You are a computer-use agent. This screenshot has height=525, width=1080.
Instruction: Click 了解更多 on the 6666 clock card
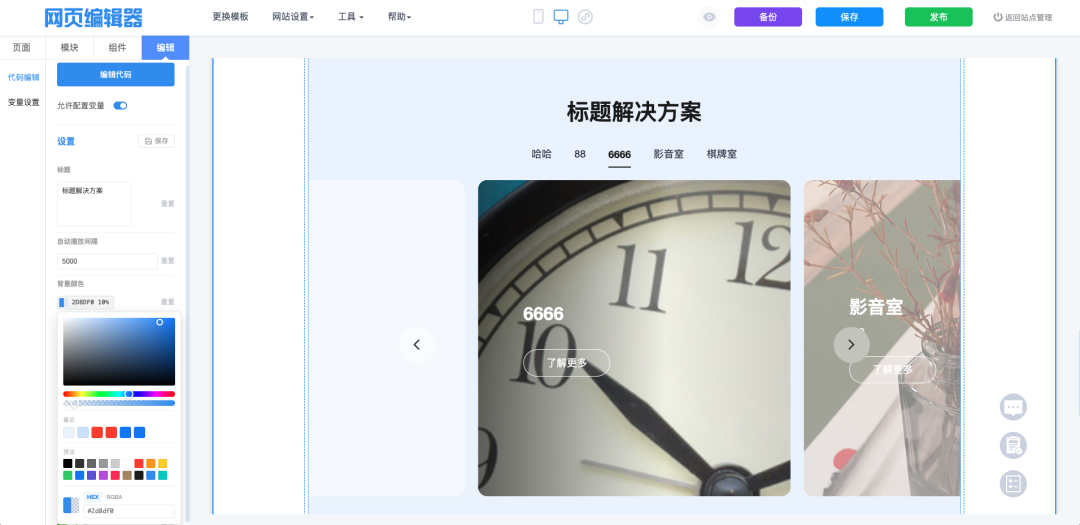tap(566, 363)
